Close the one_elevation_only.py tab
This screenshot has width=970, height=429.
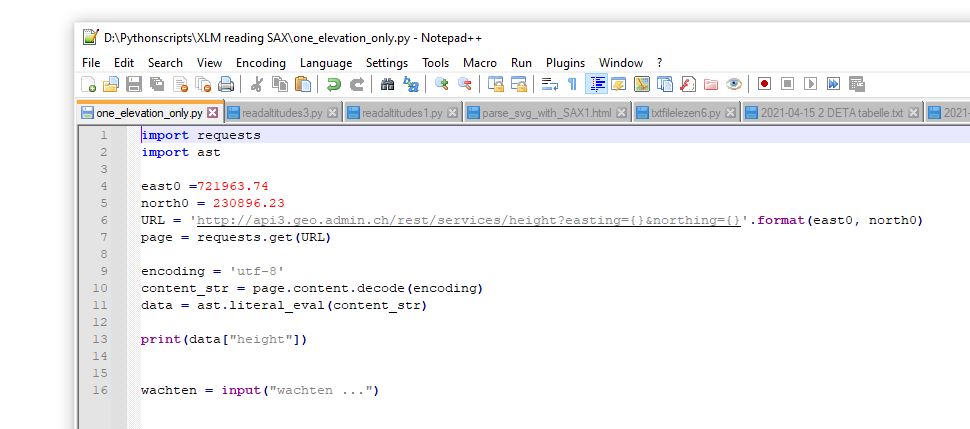click(x=212, y=113)
